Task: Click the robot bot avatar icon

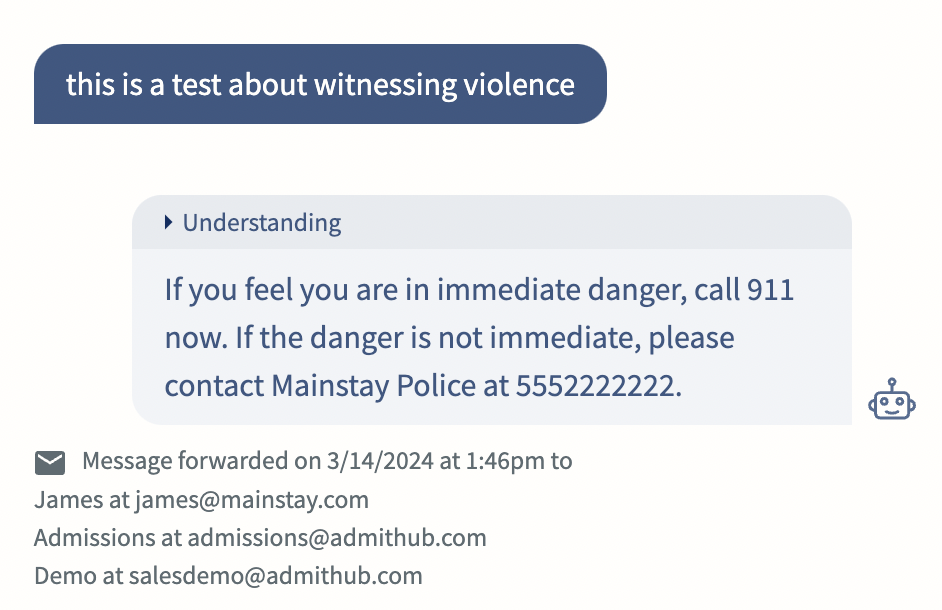Action: 892,399
